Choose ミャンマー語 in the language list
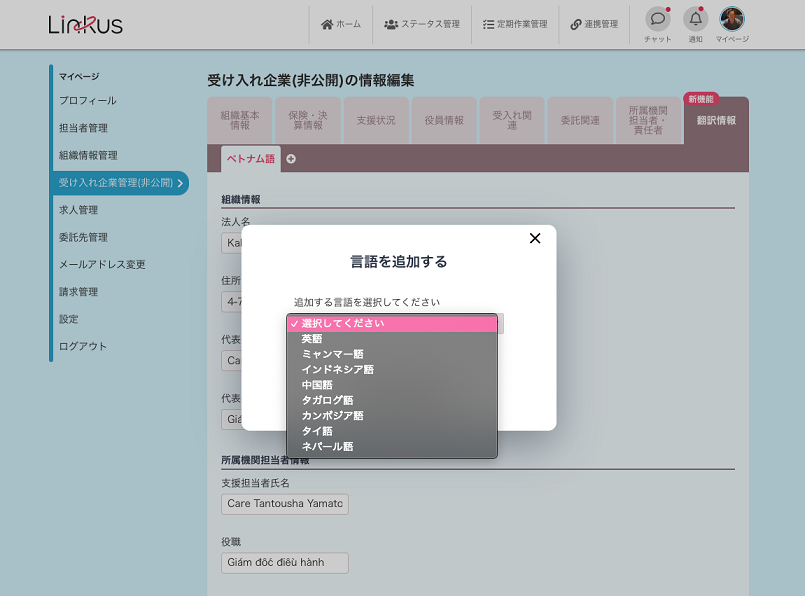Screen dimensions: 805x596 [332, 354]
